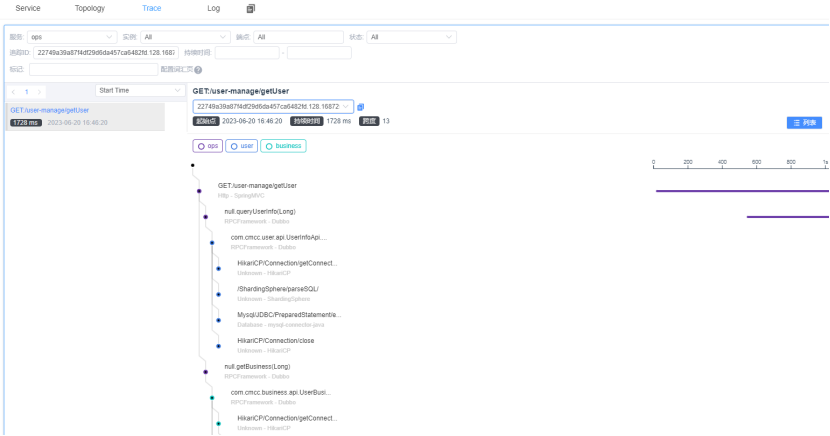Click the help icon beside the tag field
The width and height of the screenshot is (830, 436).
click(198, 70)
